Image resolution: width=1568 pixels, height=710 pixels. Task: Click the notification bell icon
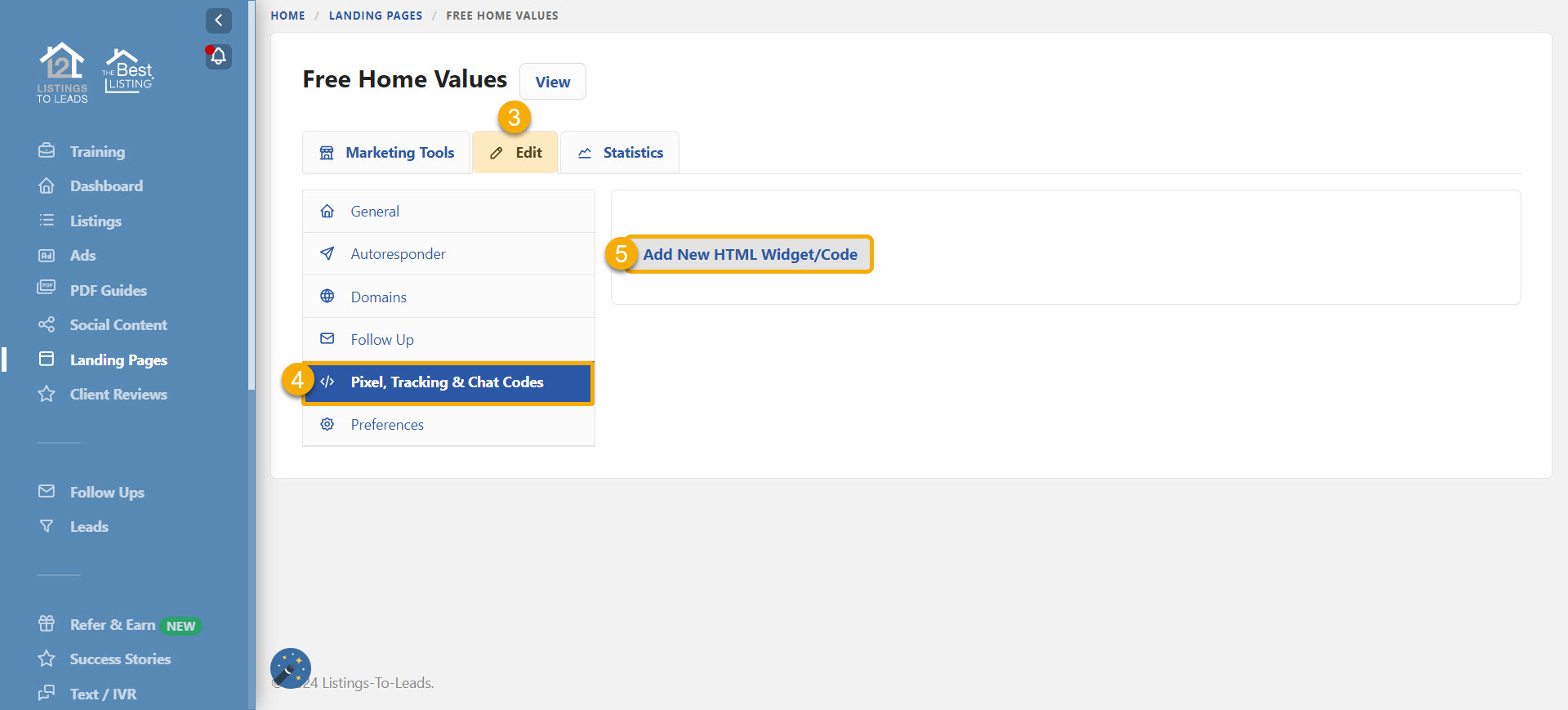[218, 56]
